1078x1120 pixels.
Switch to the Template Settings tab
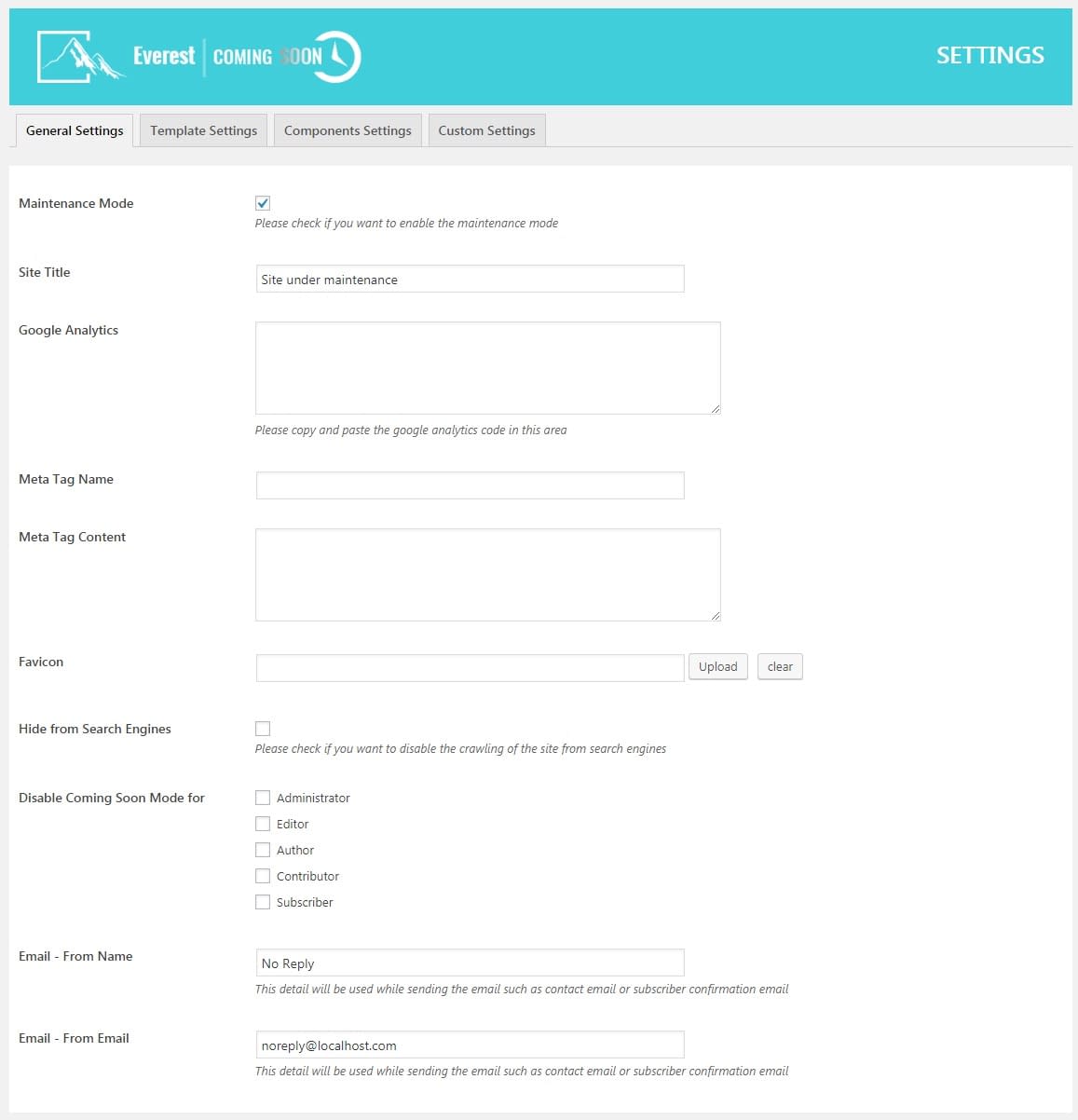[x=204, y=130]
